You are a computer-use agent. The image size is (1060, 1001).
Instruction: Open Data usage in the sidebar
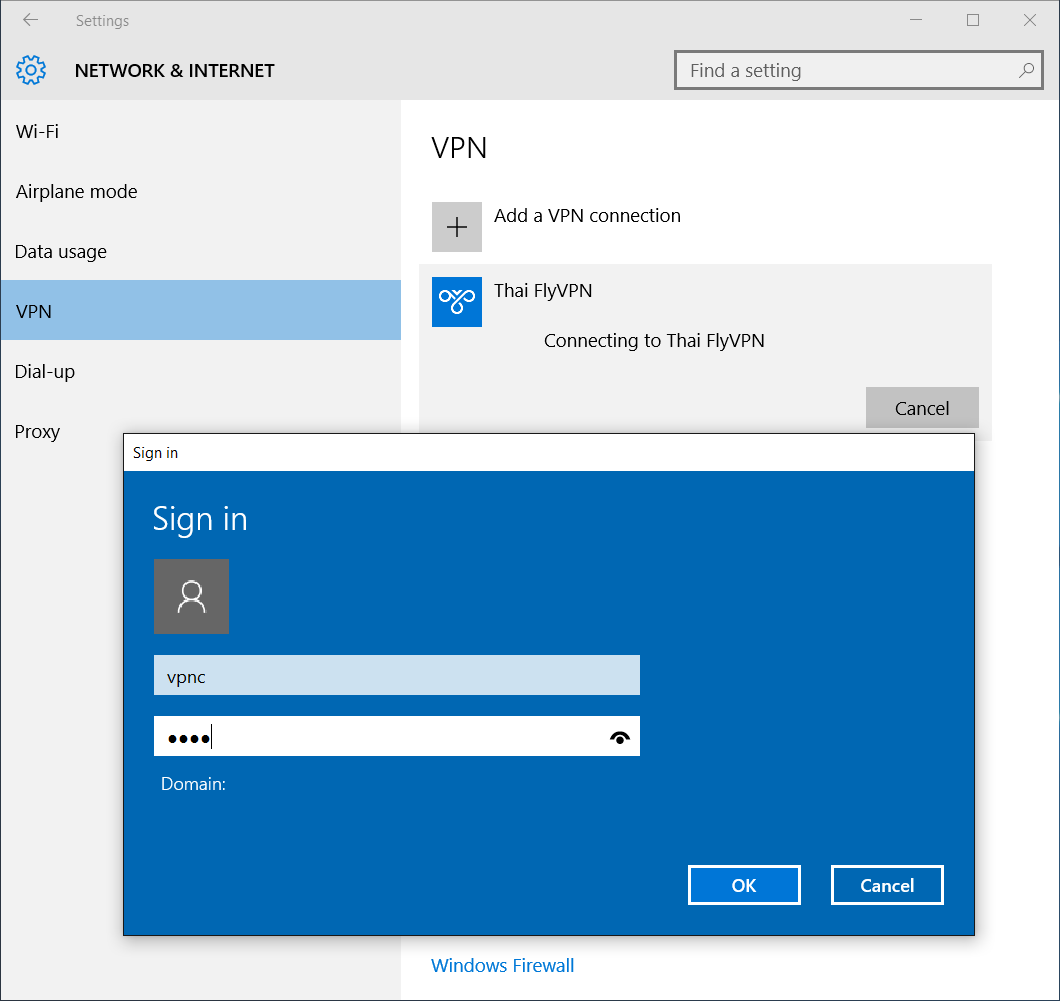click(61, 252)
